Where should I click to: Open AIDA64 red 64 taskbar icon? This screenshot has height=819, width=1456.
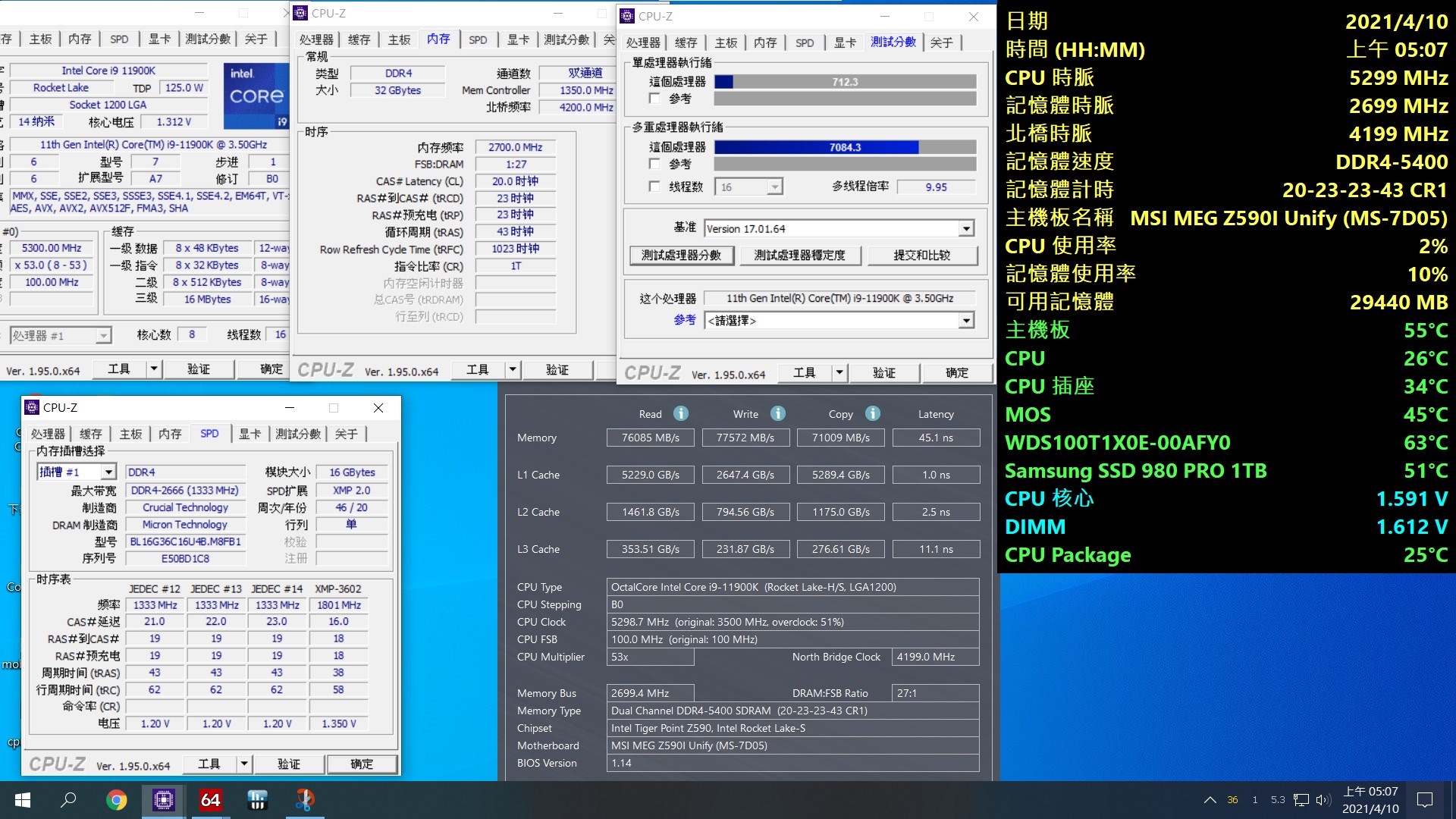(x=210, y=800)
